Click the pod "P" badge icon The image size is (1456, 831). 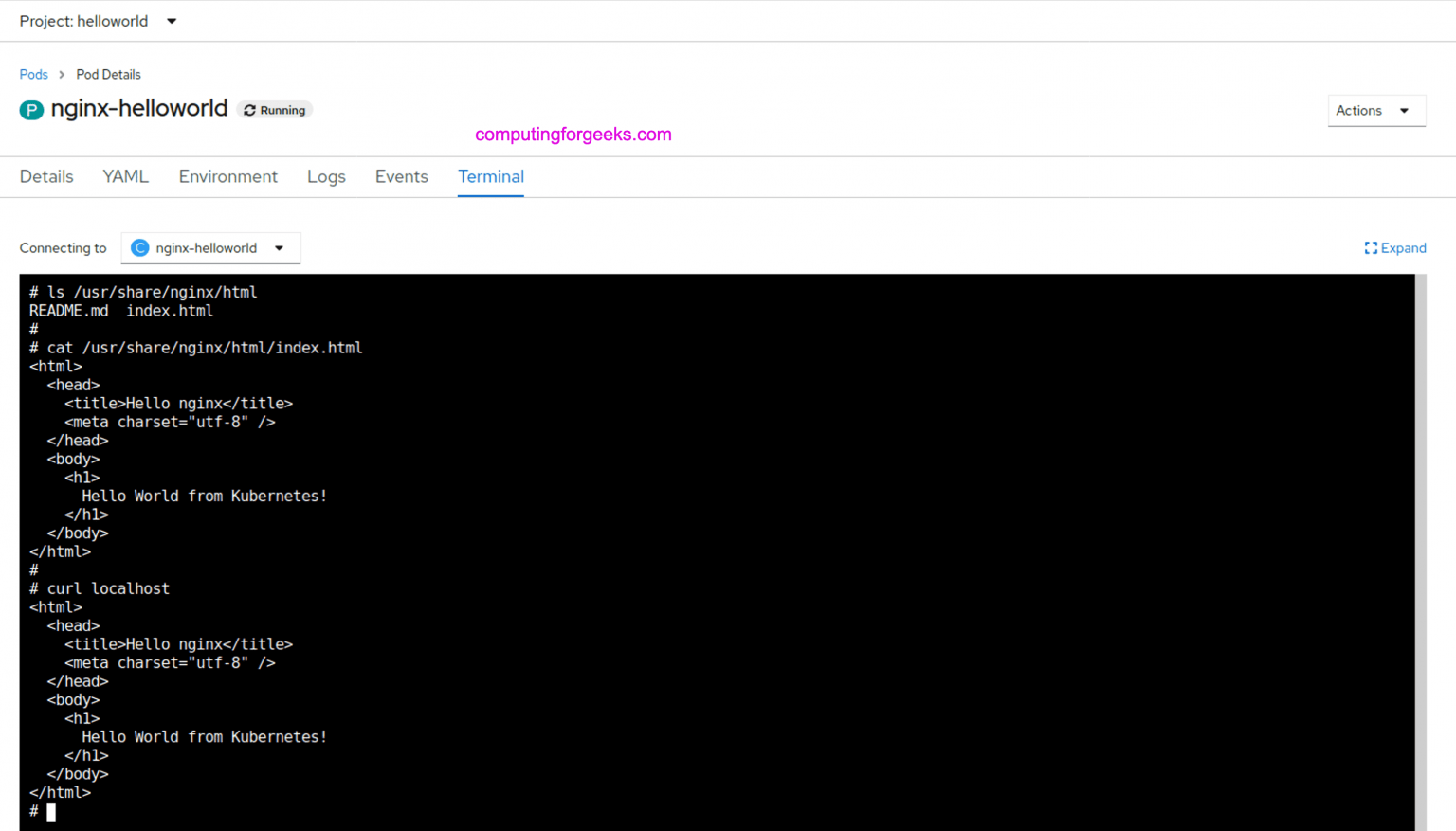pos(31,110)
